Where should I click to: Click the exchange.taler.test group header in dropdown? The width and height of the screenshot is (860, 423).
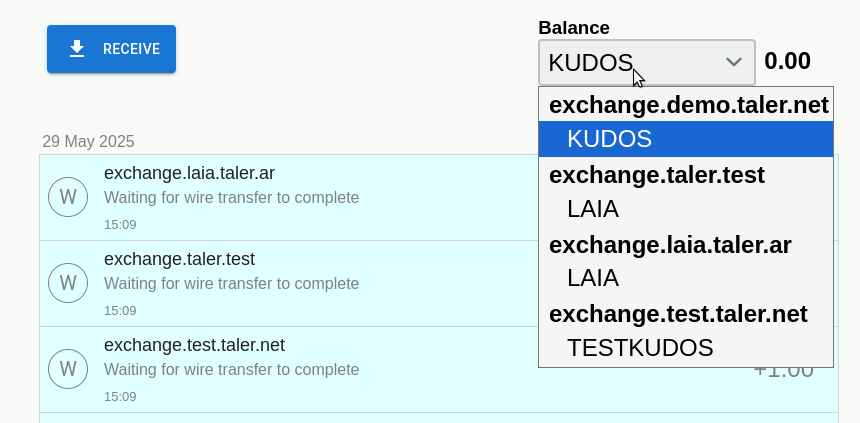click(657, 175)
